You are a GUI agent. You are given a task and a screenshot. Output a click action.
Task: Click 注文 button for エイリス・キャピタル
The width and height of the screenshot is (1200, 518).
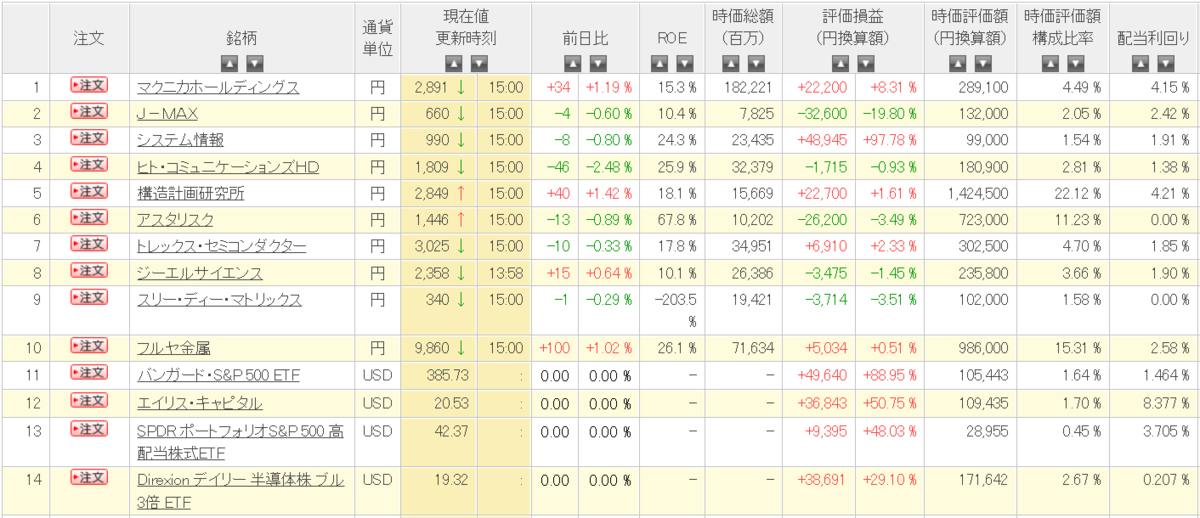coord(88,399)
